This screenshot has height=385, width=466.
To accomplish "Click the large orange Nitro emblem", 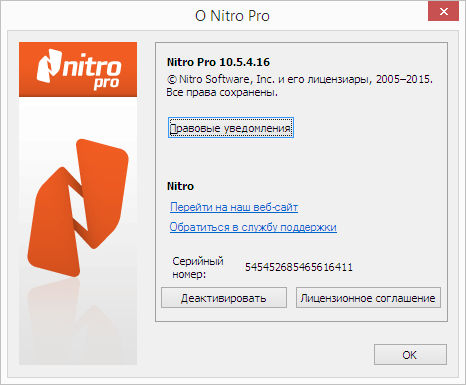I will [78, 208].
